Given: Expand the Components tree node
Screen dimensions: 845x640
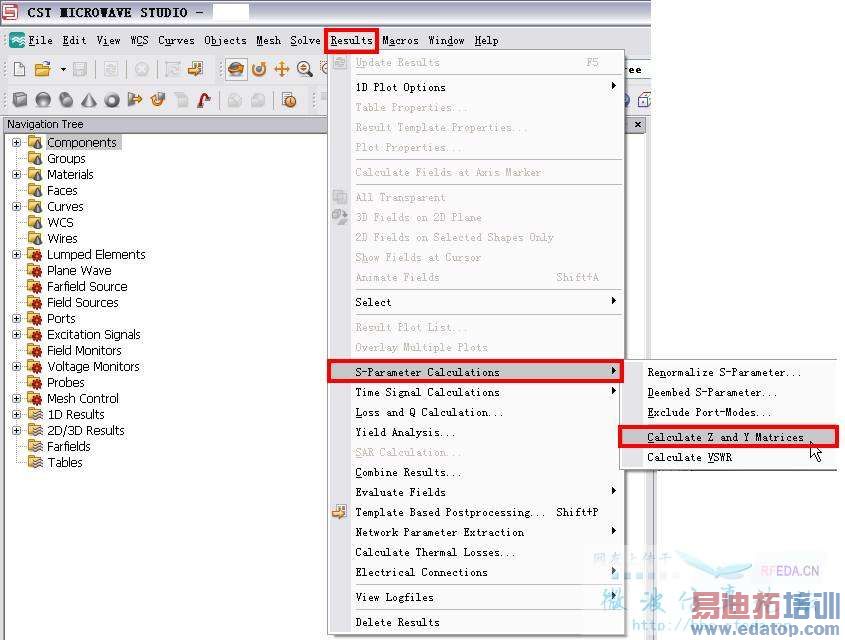Looking at the screenshot, I should click(x=17, y=143).
